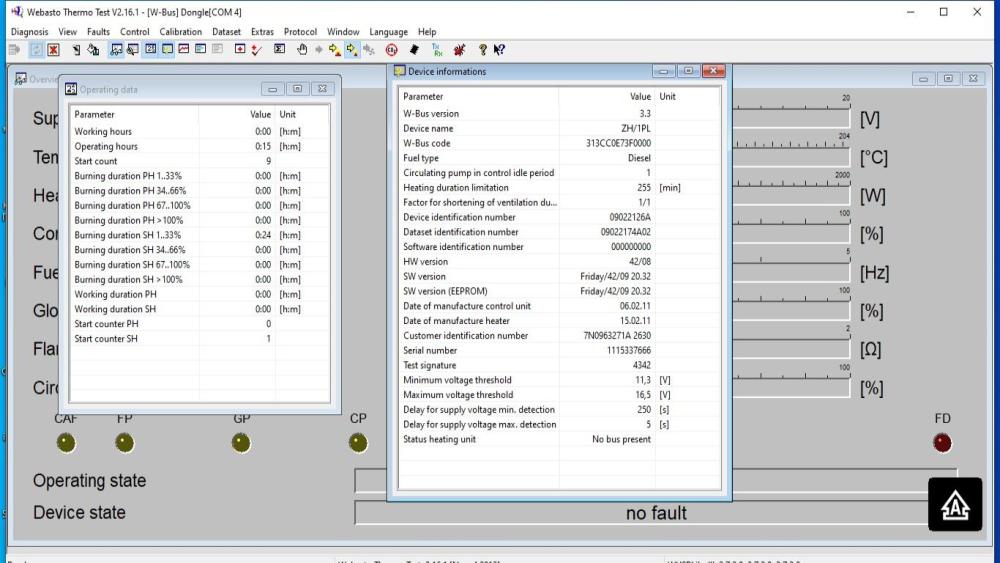Select 'Burning duration SH 1..33%' row
Viewport: 1000px width, 563px height.
click(x=200, y=235)
